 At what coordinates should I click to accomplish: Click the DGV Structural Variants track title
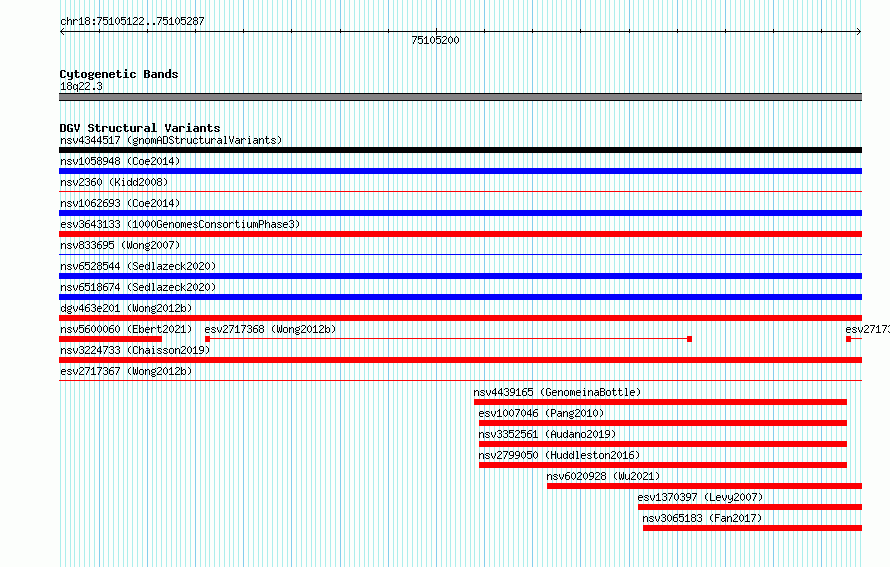click(x=140, y=128)
